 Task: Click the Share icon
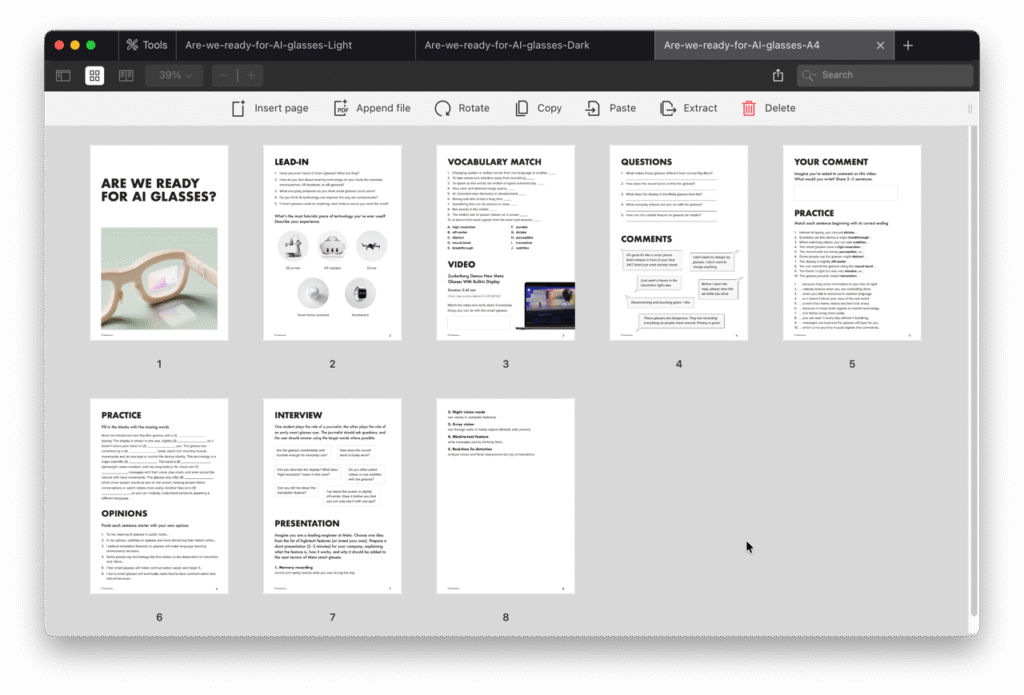click(x=778, y=75)
